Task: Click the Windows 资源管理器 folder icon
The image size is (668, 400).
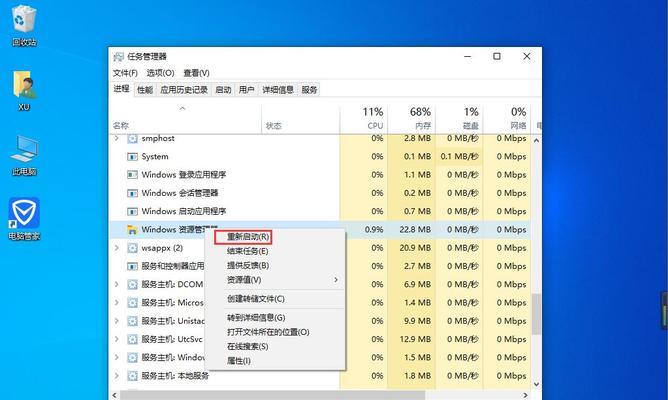Action: [132, 230]
